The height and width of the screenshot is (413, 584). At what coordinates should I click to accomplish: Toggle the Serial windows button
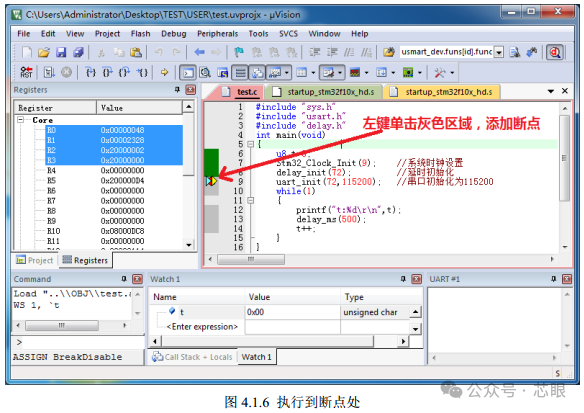coord(328,73)
